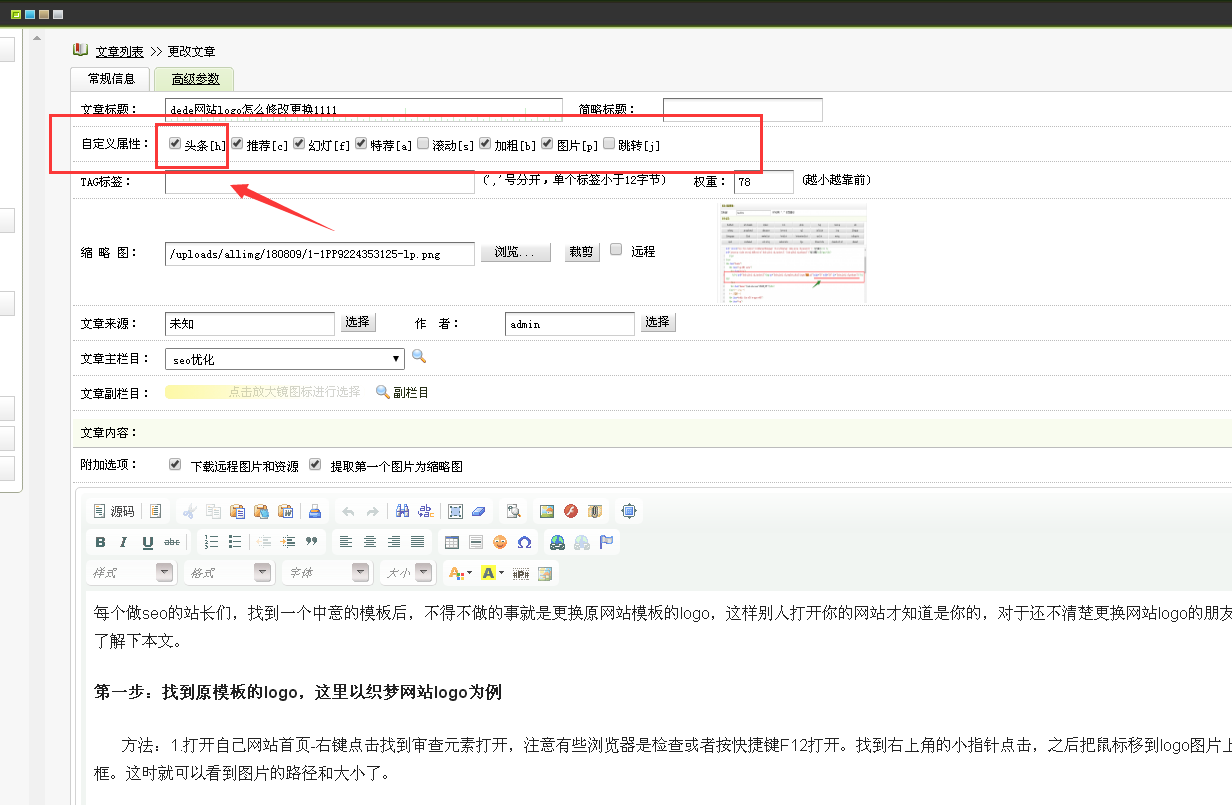Image resolution: width=1232 pixels, height=805 pixels.
Task: Click the 权重 weight input field
Action: [764, 182]
